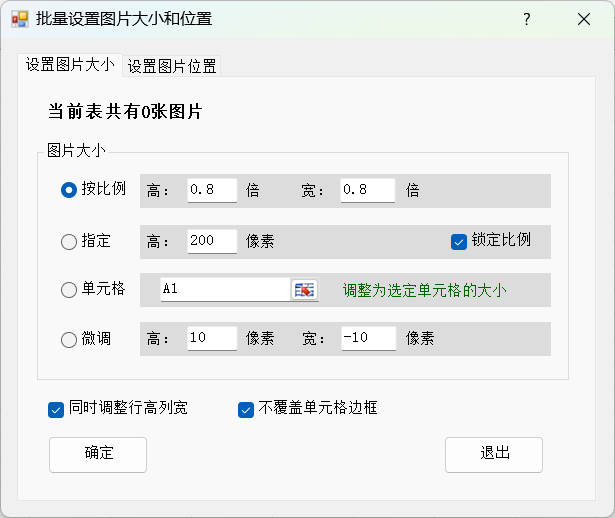Click the app icon in title bar
Screen dimensions: 615x518
click(x=19, y=19)
